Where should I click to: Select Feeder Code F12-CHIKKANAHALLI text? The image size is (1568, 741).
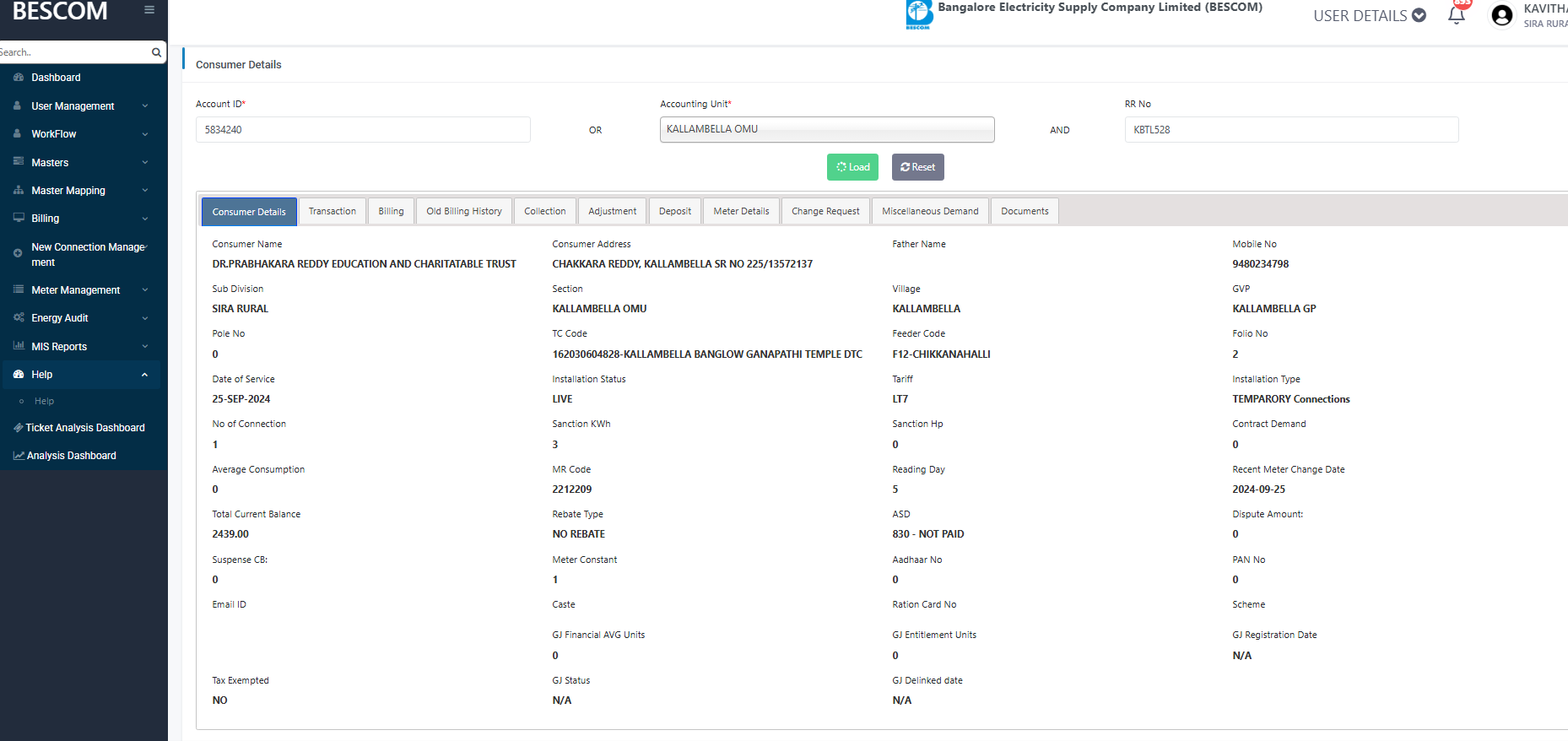click(x=941, y=354)
